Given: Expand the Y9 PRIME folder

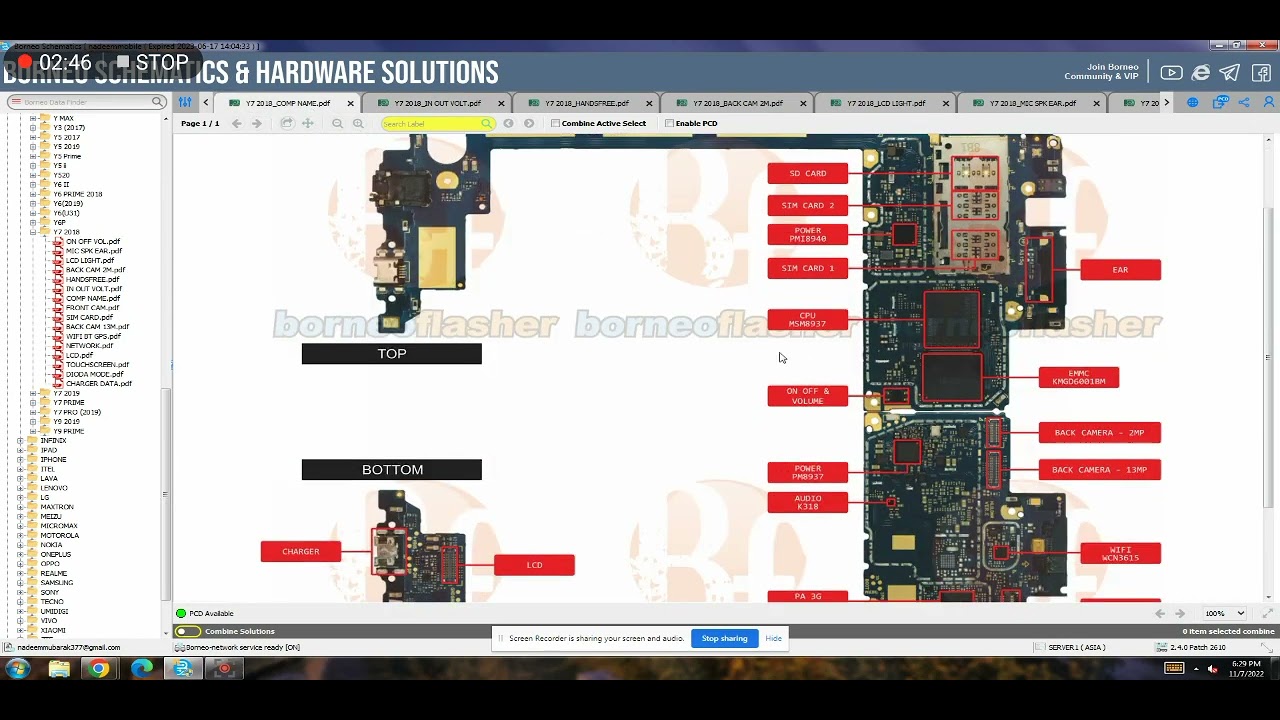Looking at the screenshot, I should coord(33,431).
